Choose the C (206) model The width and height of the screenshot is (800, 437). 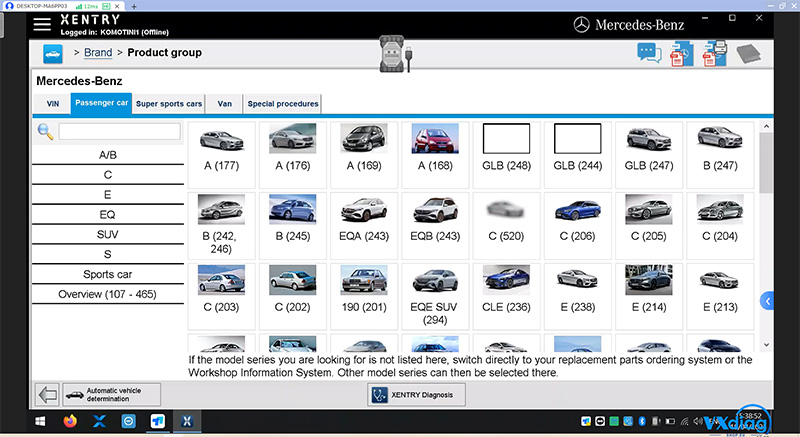click(x=578, y=226)
